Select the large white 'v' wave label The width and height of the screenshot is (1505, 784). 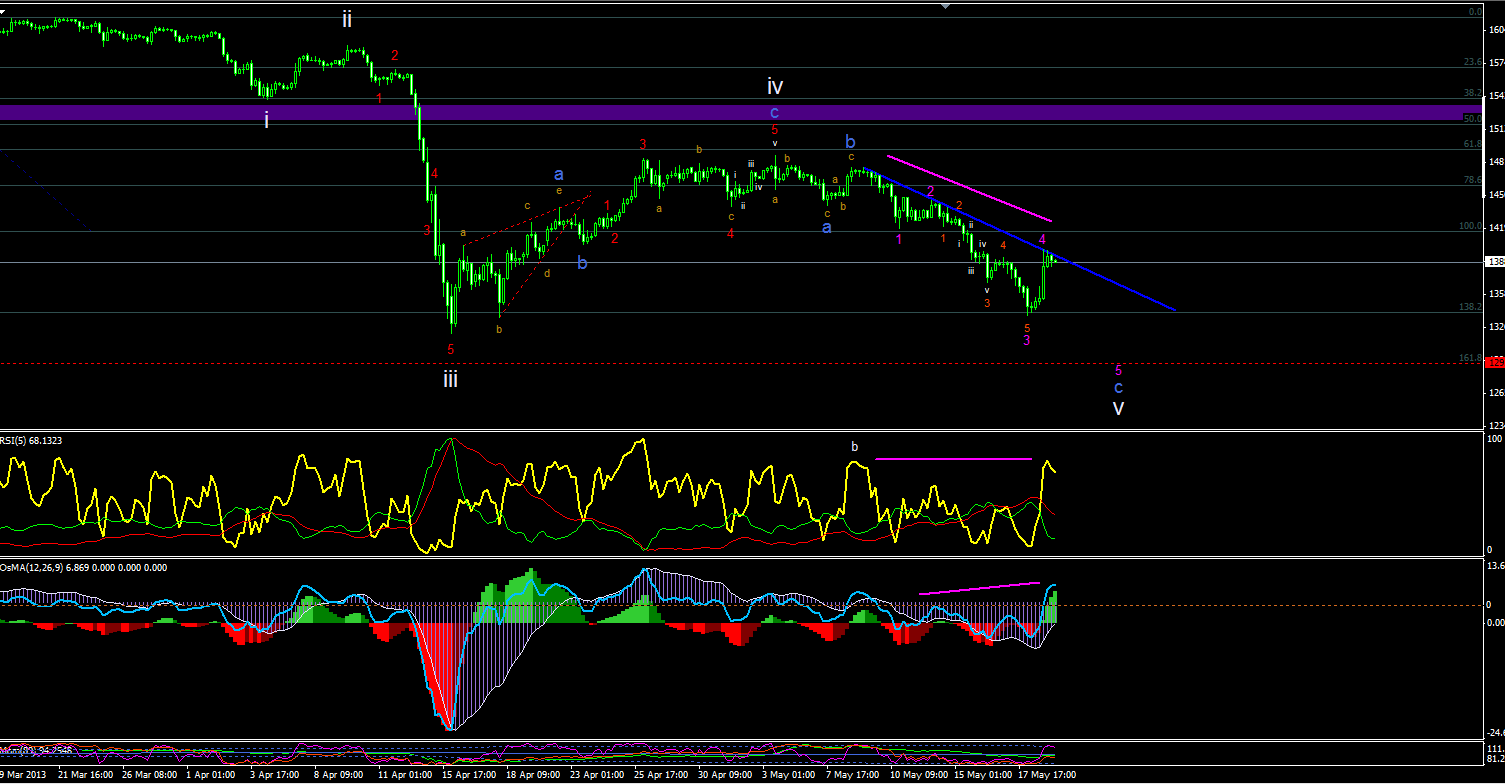coord(1119,408)
